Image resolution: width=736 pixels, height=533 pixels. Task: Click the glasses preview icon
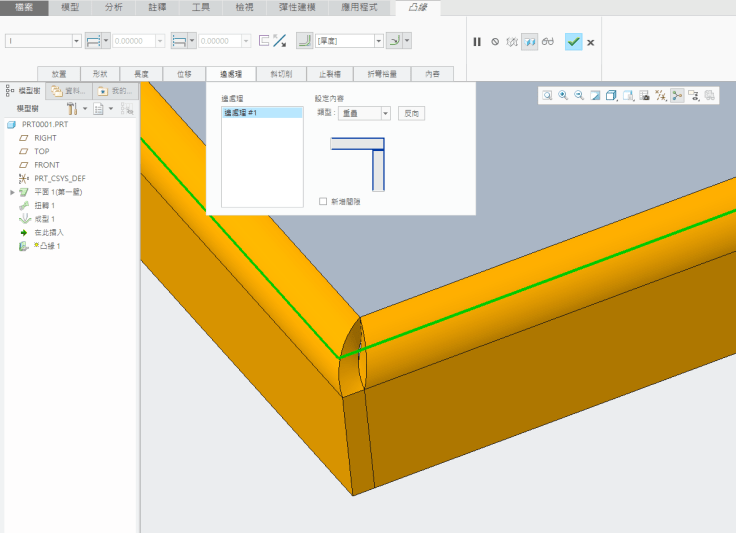[x=547, y=42]
